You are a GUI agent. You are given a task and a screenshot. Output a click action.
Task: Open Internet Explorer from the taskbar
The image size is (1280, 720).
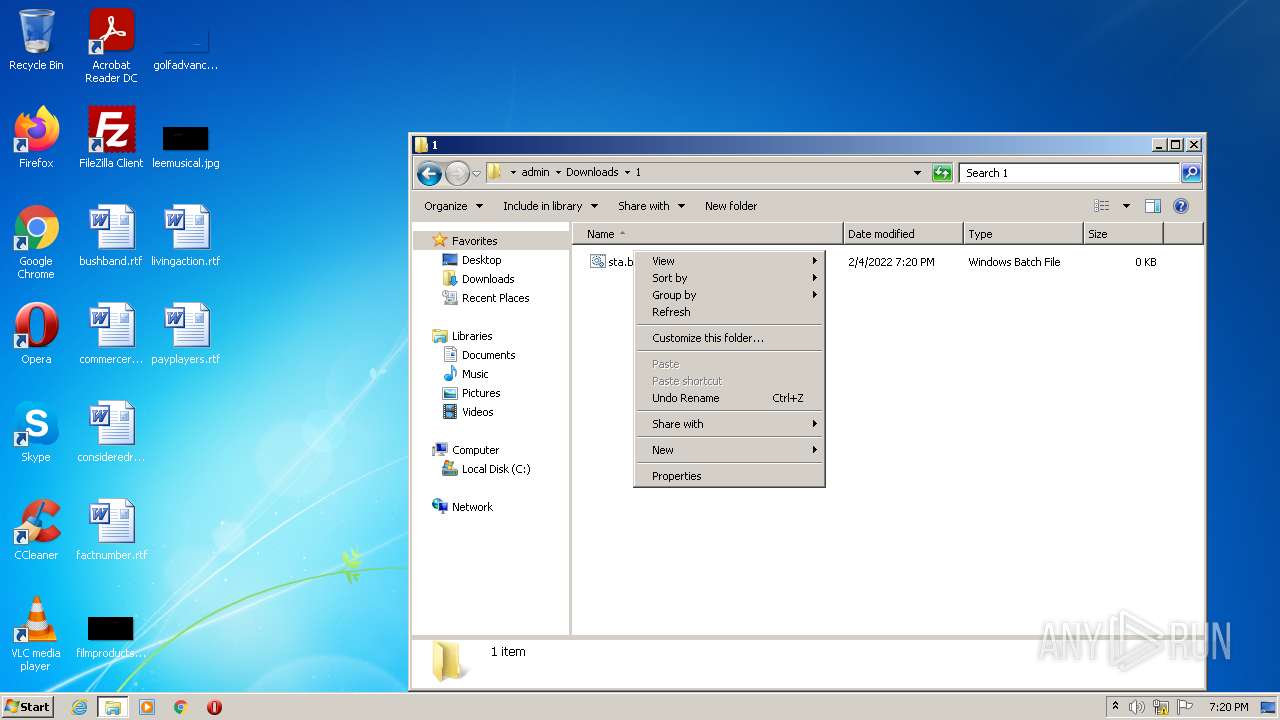80,707
